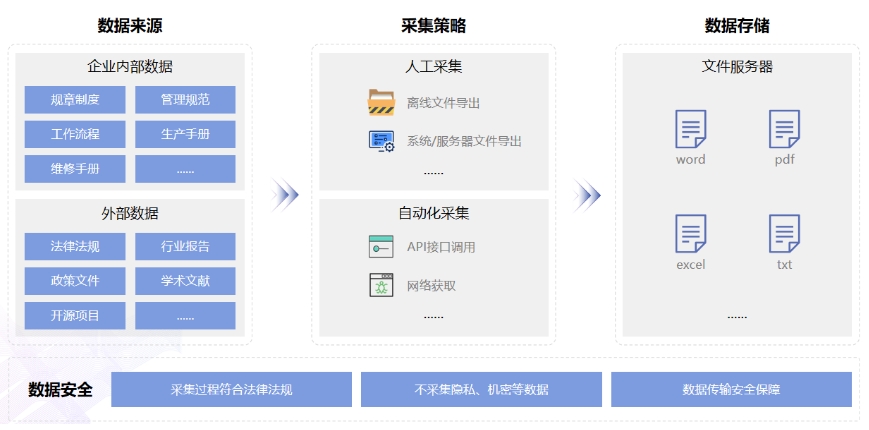The width and height of the screenshot is (869, 430).
Task: Click the arrow between source and strategy
Action: 286,195
